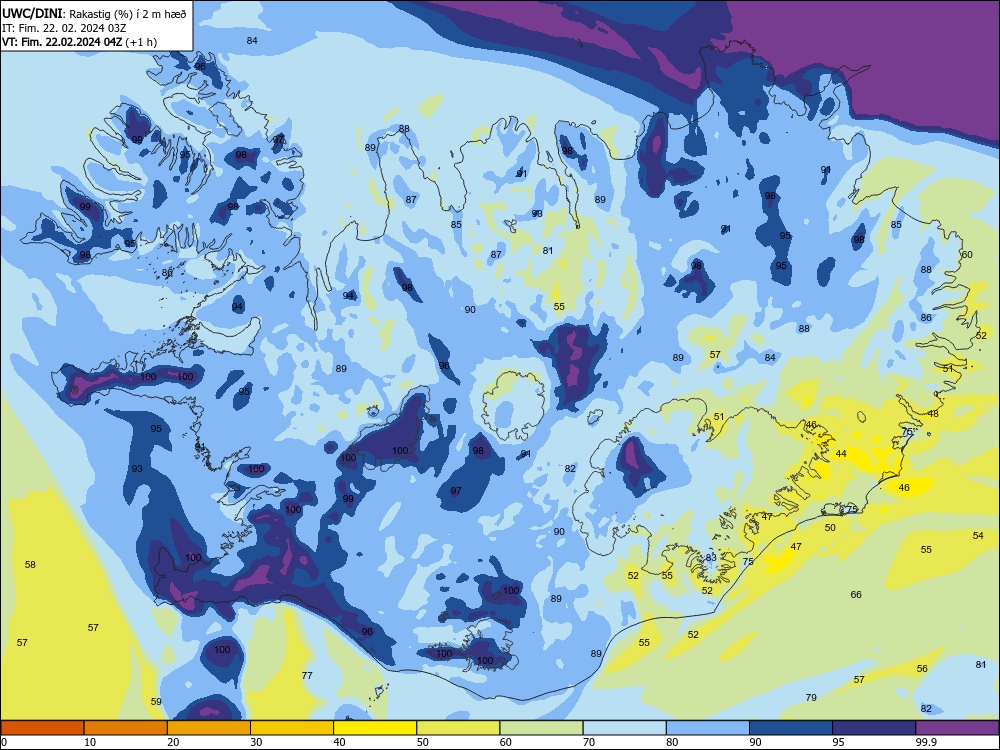Image resolution: width=1000 pixels, height=750 pixels.
Task: Click the humidity value 59 on the map
Action: point(156,702)
